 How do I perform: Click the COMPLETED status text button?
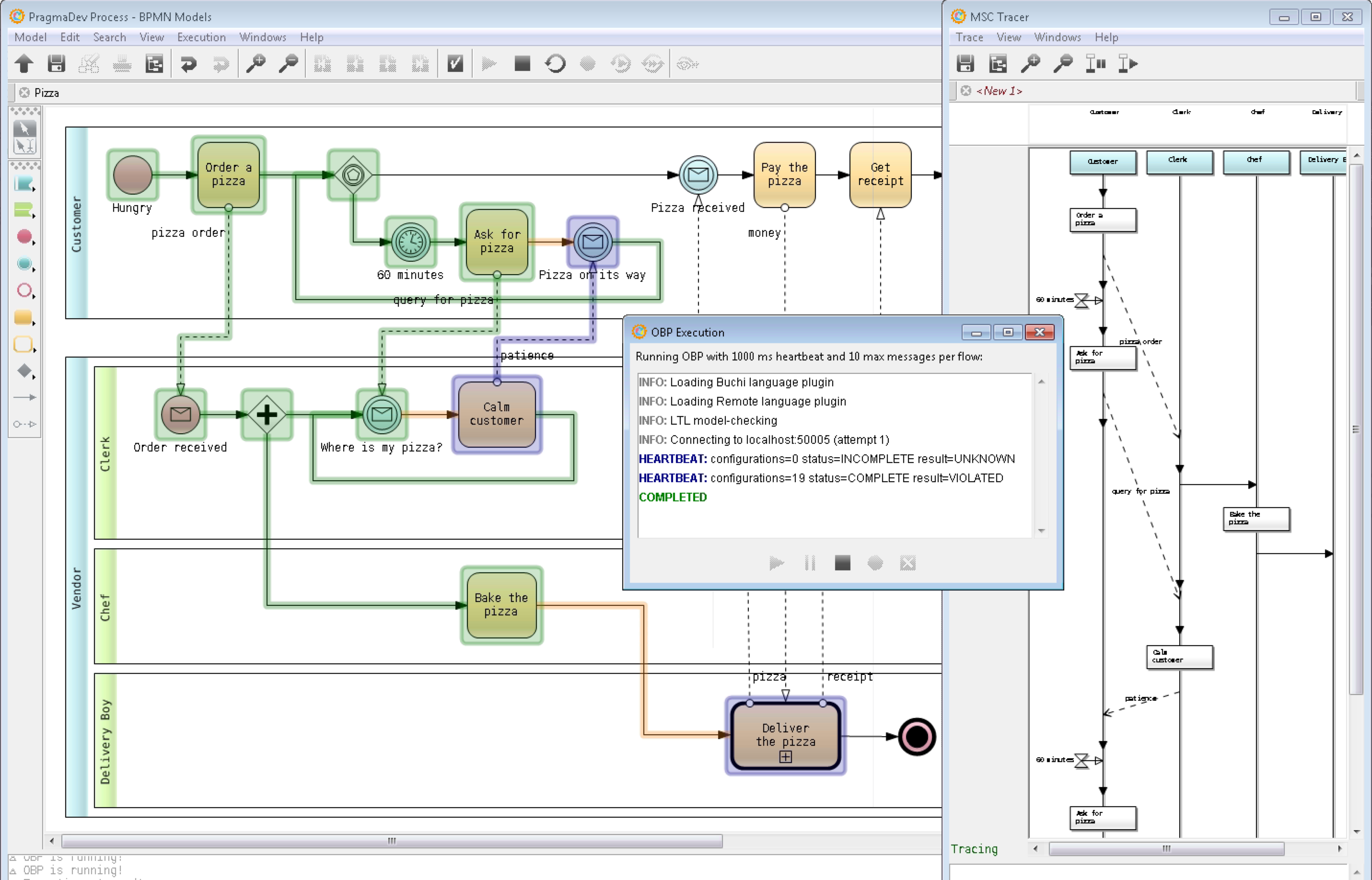click(x=673, y=497)
